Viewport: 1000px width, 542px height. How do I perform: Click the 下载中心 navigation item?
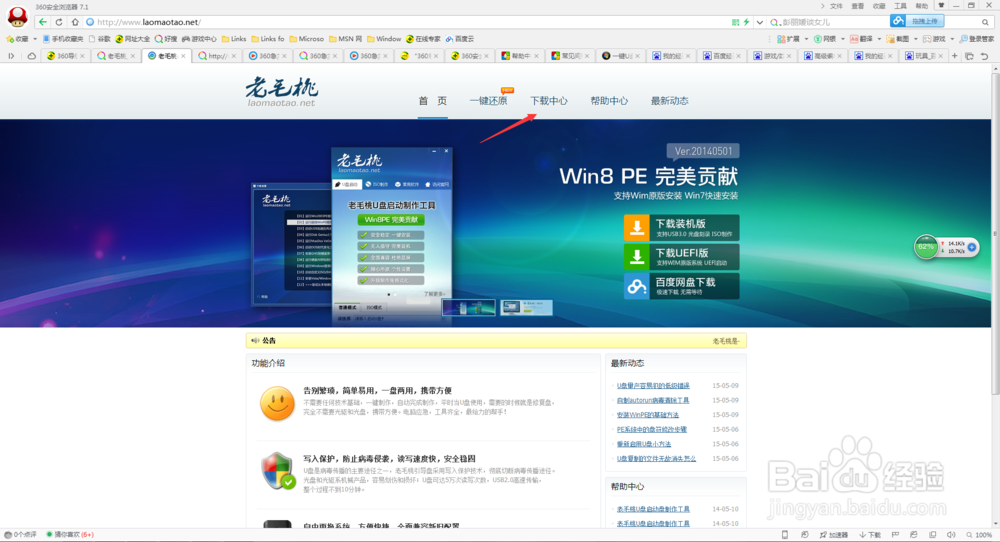pyautogui.click(x=548, y=101)
